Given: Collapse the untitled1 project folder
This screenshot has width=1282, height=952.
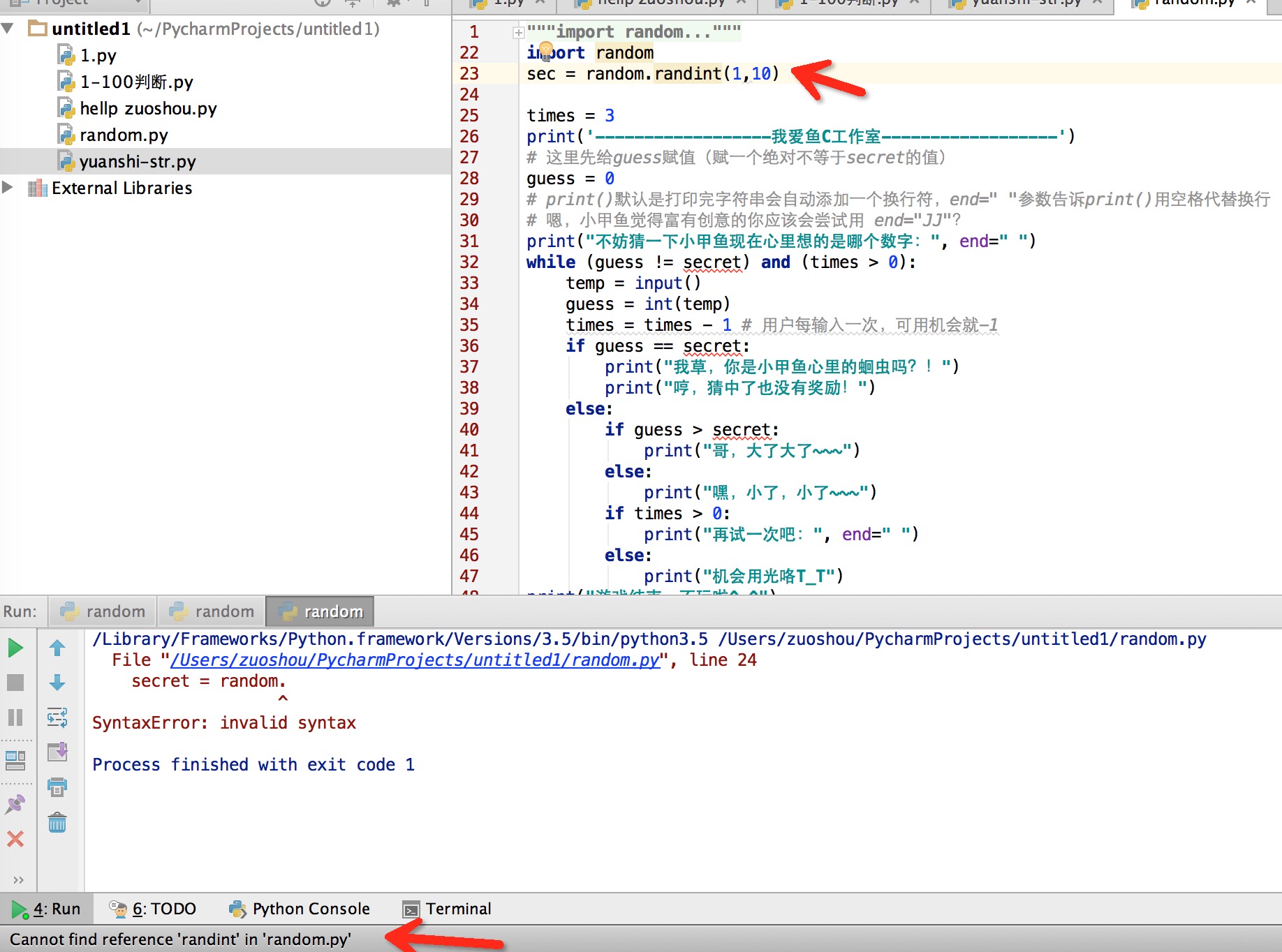Looking at the screenshot, I should pos(8,29).
